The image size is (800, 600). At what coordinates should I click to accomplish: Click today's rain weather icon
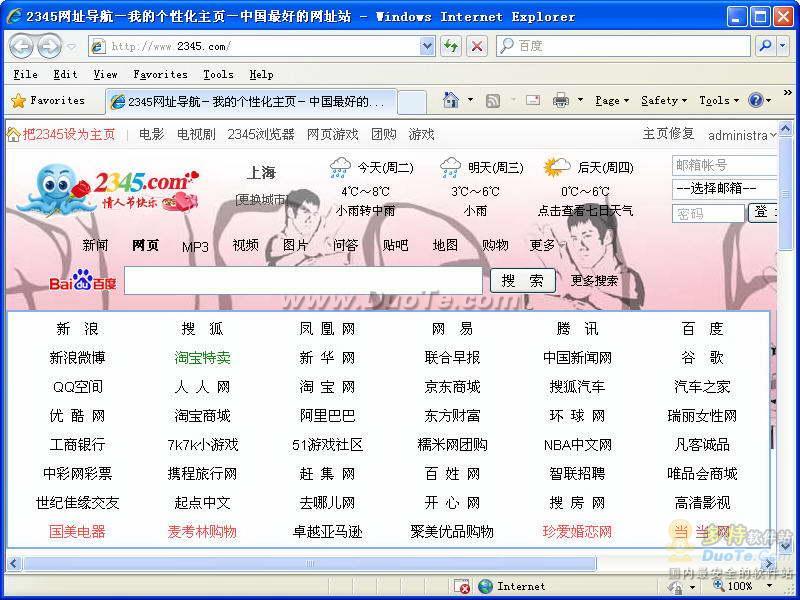340,167
